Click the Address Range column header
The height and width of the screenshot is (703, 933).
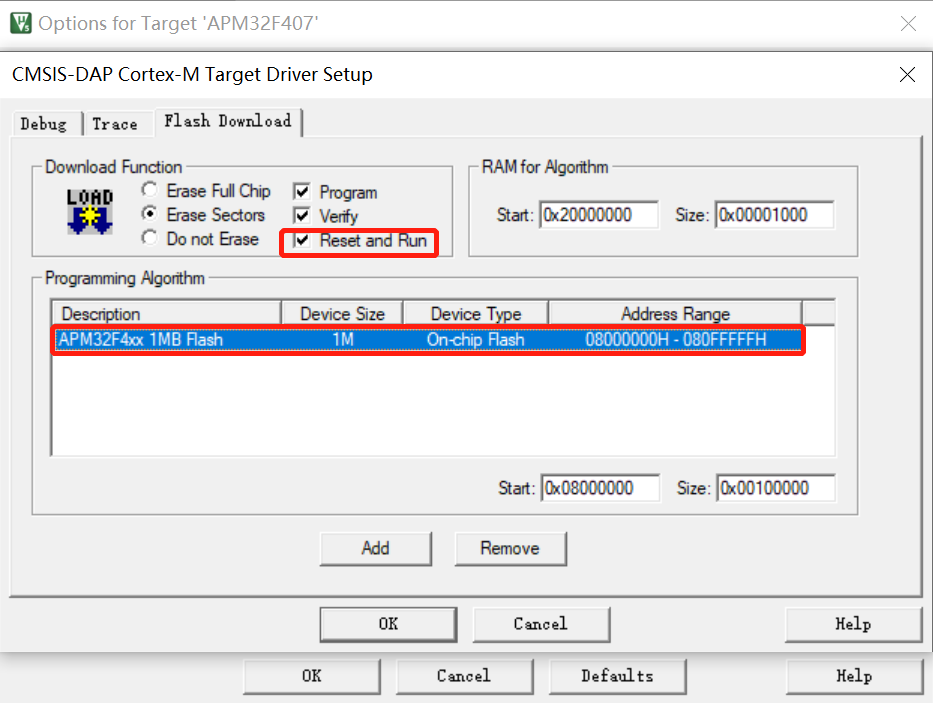pyautogui.click(x=675, y=314)
